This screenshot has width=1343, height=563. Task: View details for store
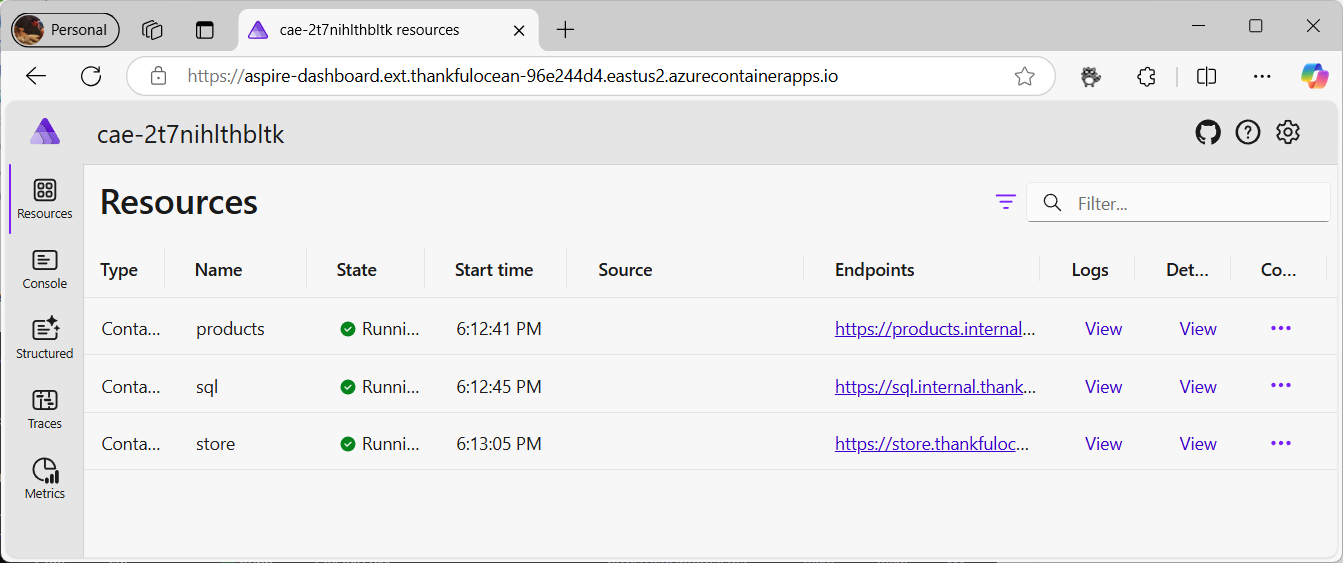[1198, 444]
